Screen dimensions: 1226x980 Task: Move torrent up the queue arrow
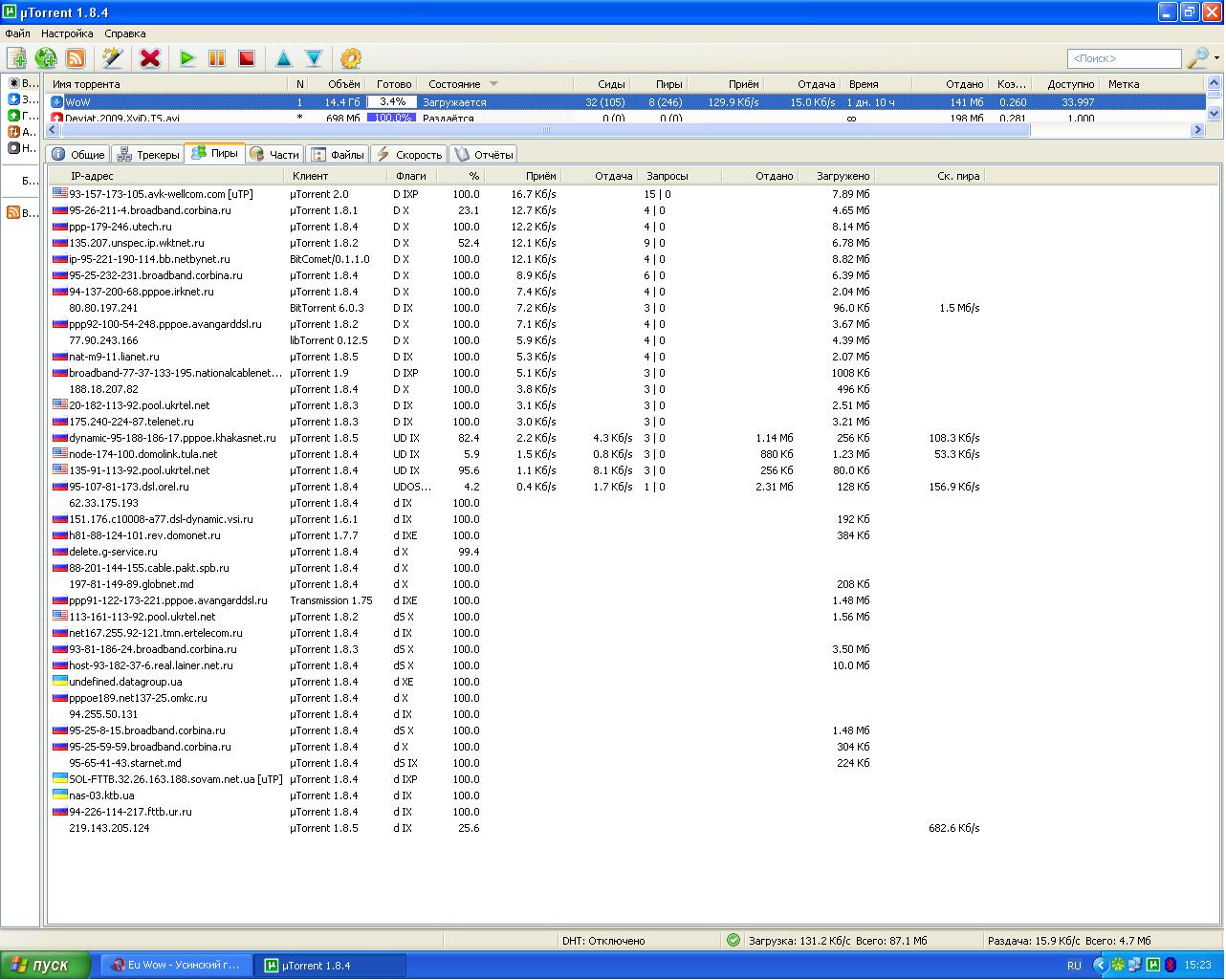click(284, 59)
